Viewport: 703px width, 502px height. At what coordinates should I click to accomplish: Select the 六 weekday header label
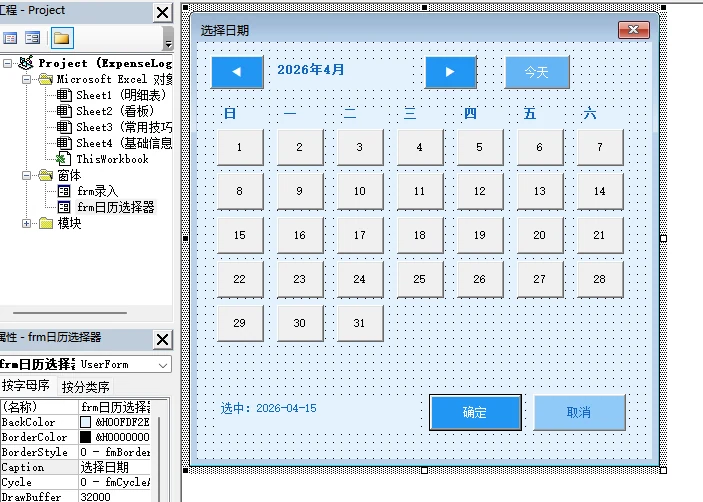pyautogui.click(x=590, y=113)
